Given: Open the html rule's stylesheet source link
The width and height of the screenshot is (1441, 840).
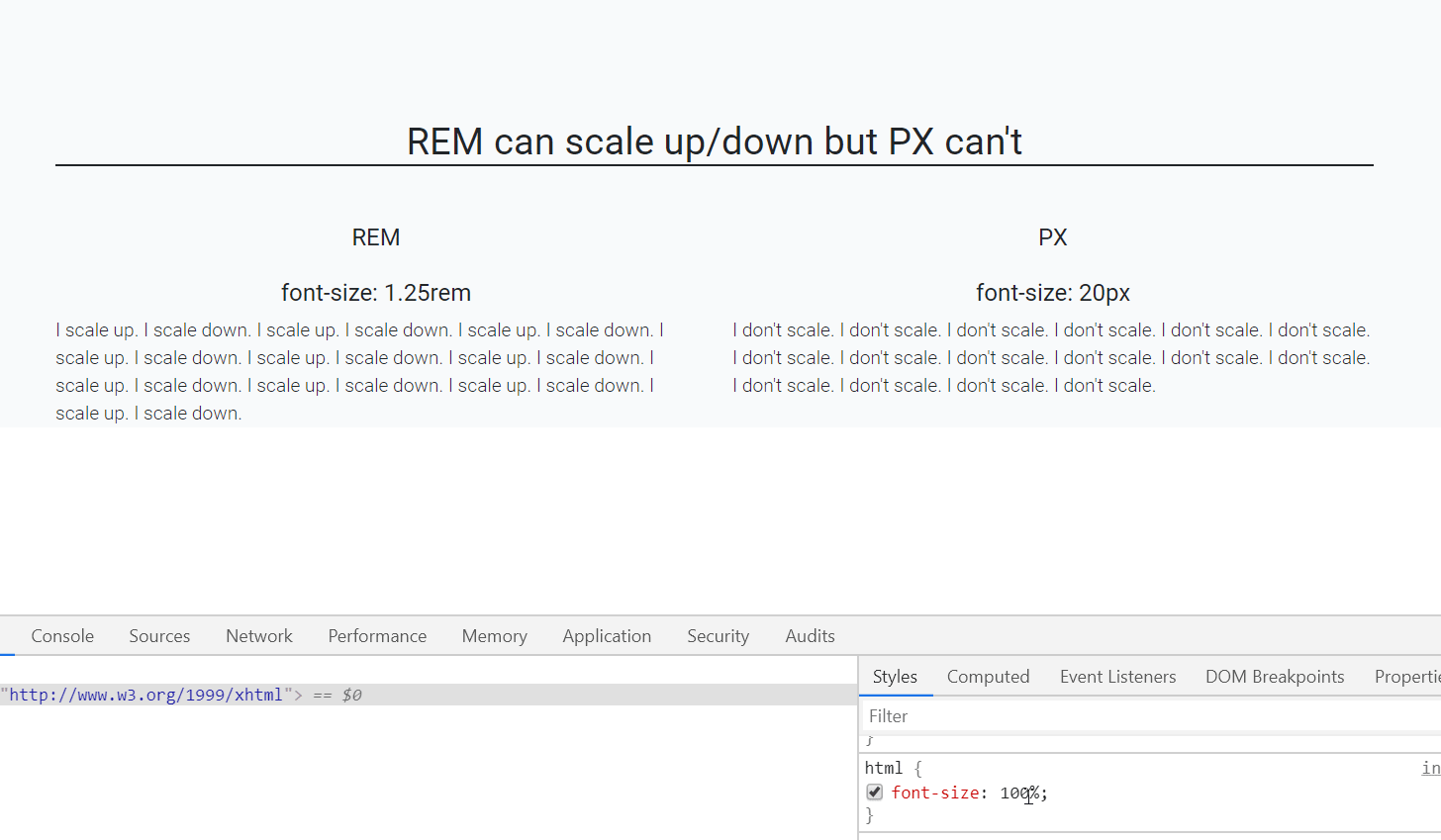Looking at the screenshot, I should click(1431, 768).
